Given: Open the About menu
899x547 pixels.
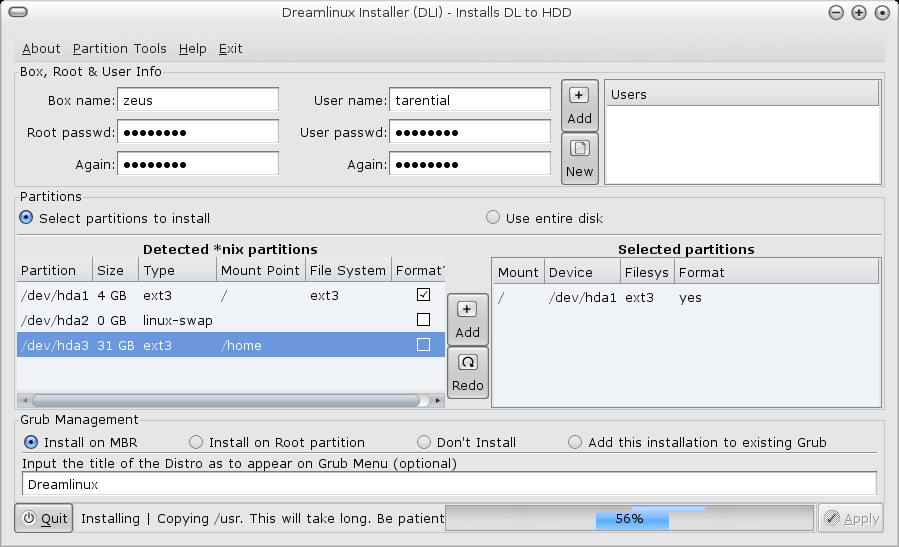Looking at the screenshot, I should (x=41, y=49).
